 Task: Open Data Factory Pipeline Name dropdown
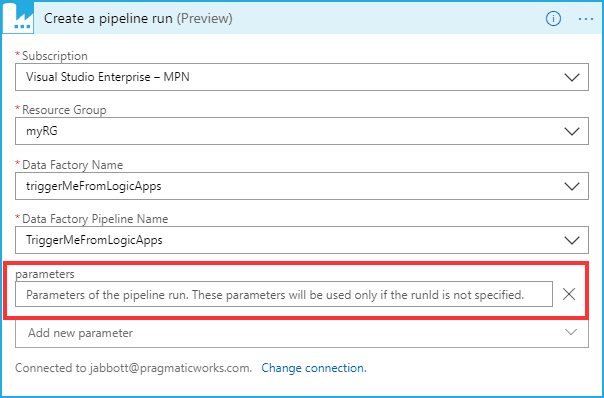tap(302, 240)
